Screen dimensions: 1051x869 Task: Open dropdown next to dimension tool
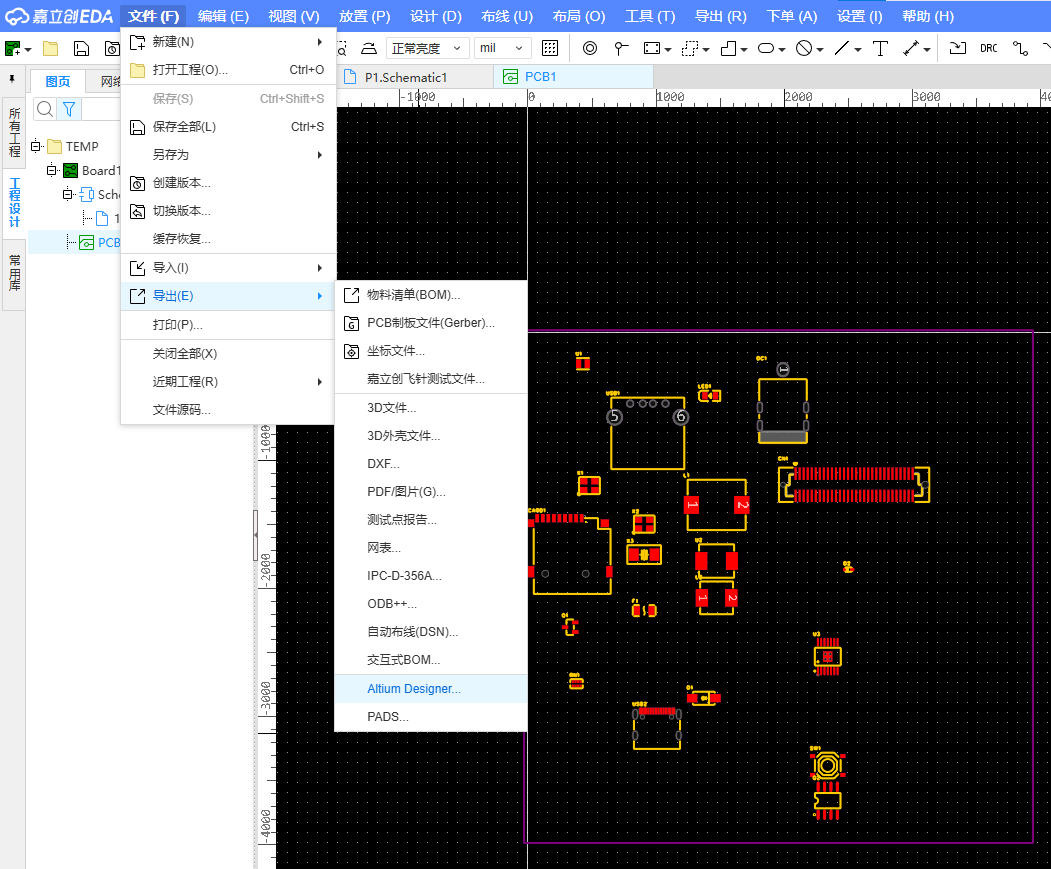pos(927,49)
